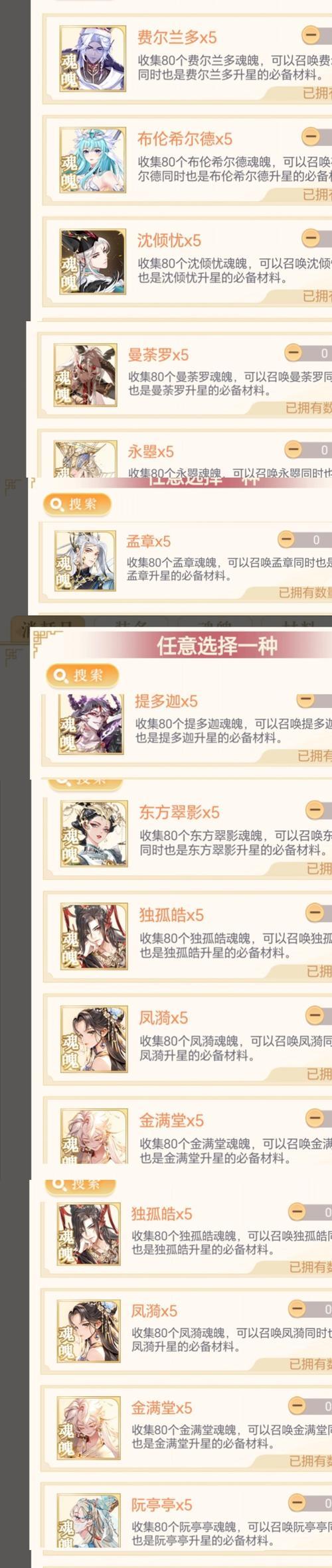Image resolution: width=332 pixels, height=1568 pixels.
Task: Click the minus button next to 东方翠影x5
Action: pyautogui.click(x=315, y=810)
